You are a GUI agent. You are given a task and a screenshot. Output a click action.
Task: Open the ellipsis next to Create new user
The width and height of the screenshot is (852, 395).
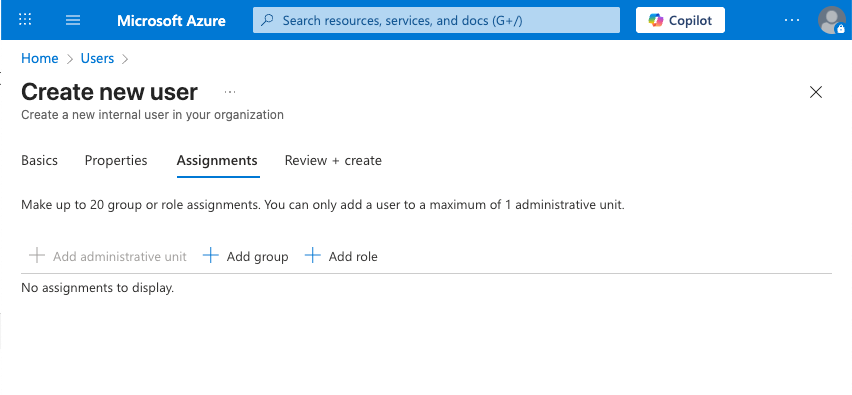point(230,92)
